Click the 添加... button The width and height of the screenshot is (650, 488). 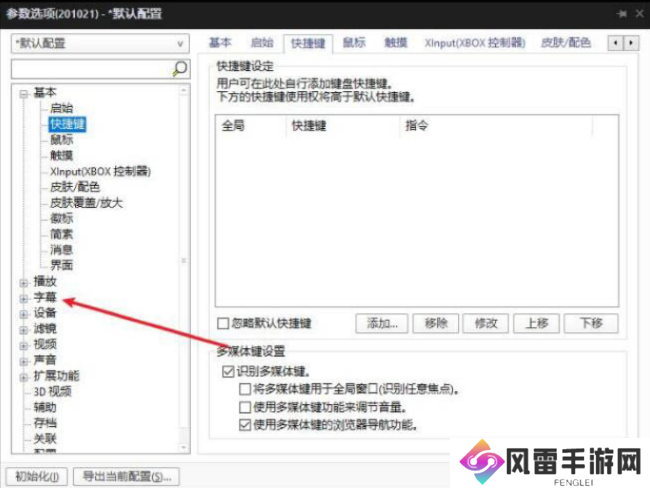pos(382,323)
